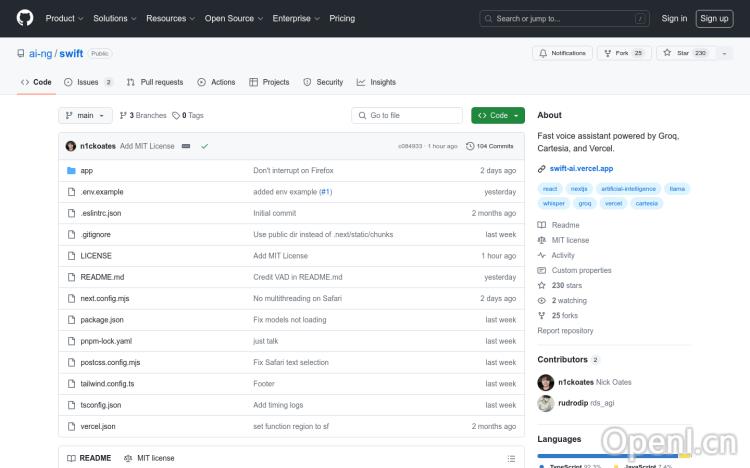Click the Fork repository icon
750x468 pixels.
[x=609, y=53]
